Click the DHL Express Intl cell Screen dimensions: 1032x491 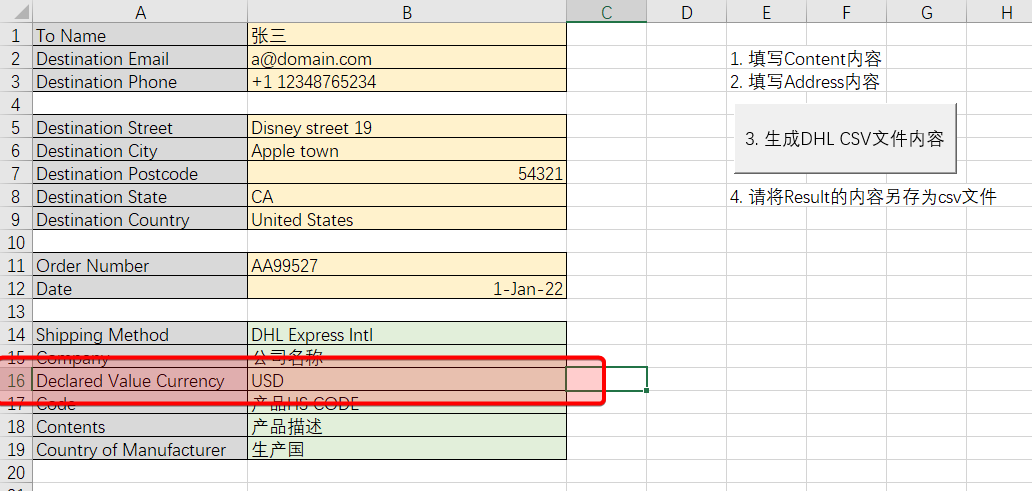[406, 335]
